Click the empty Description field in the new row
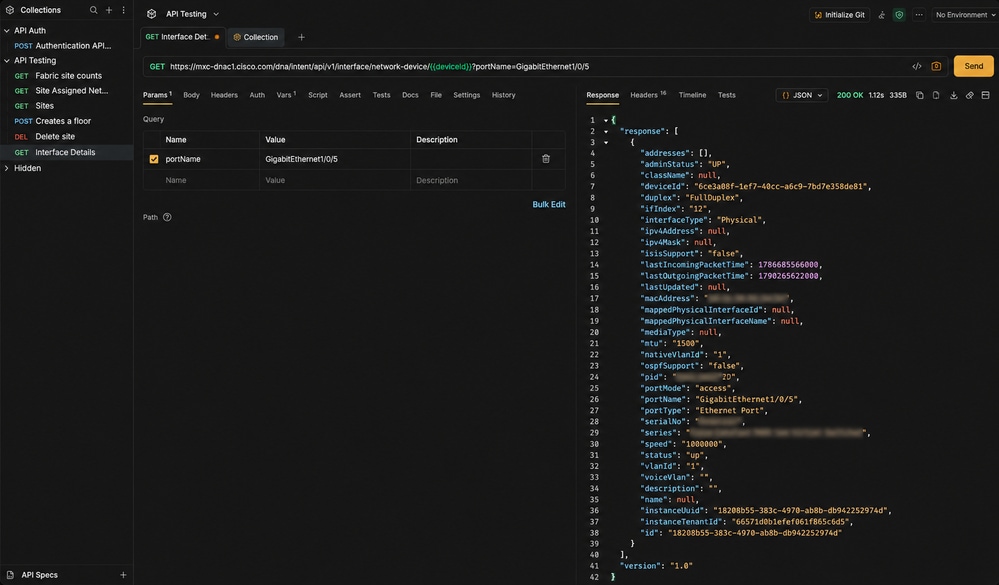Screen dimensions: 999x585 click(471, 180)
